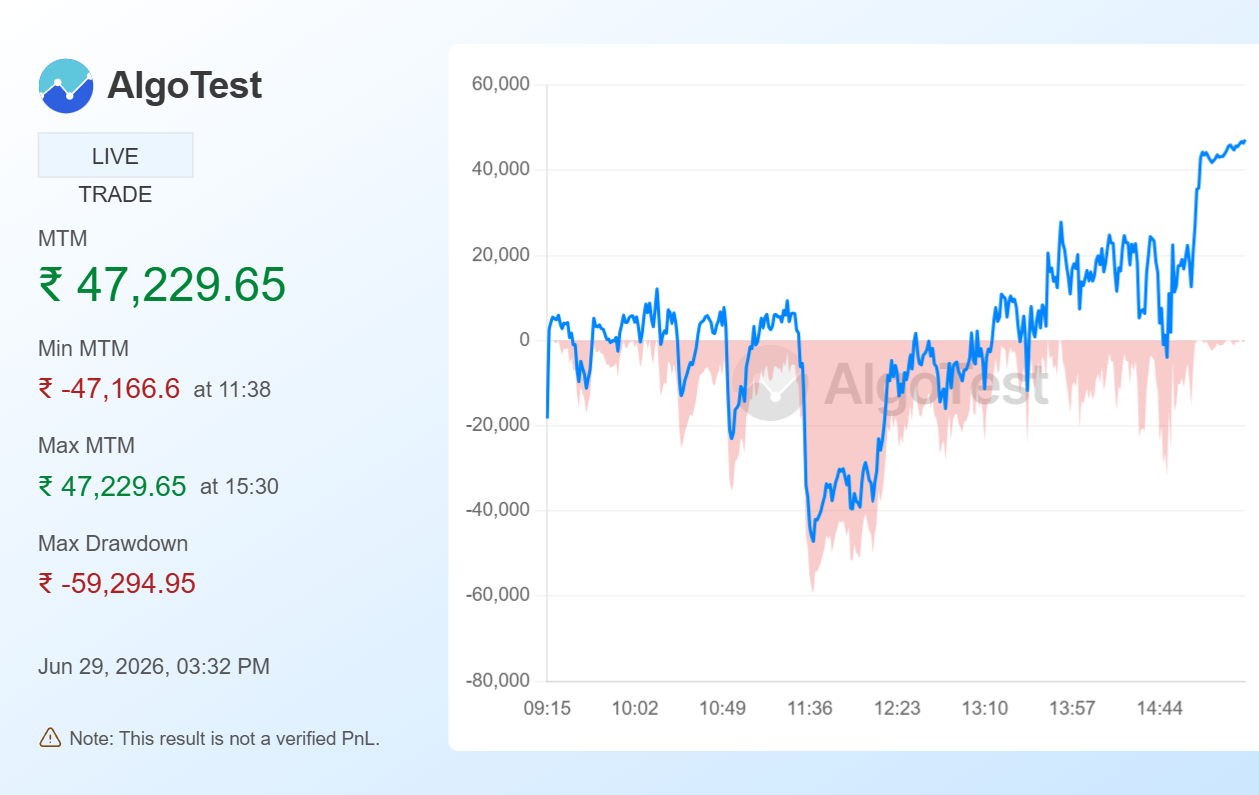This screenshot has width=1259, height=795.
Task: Click the red drawdown area near its lowest point
Action: click(x=813, y=570)
